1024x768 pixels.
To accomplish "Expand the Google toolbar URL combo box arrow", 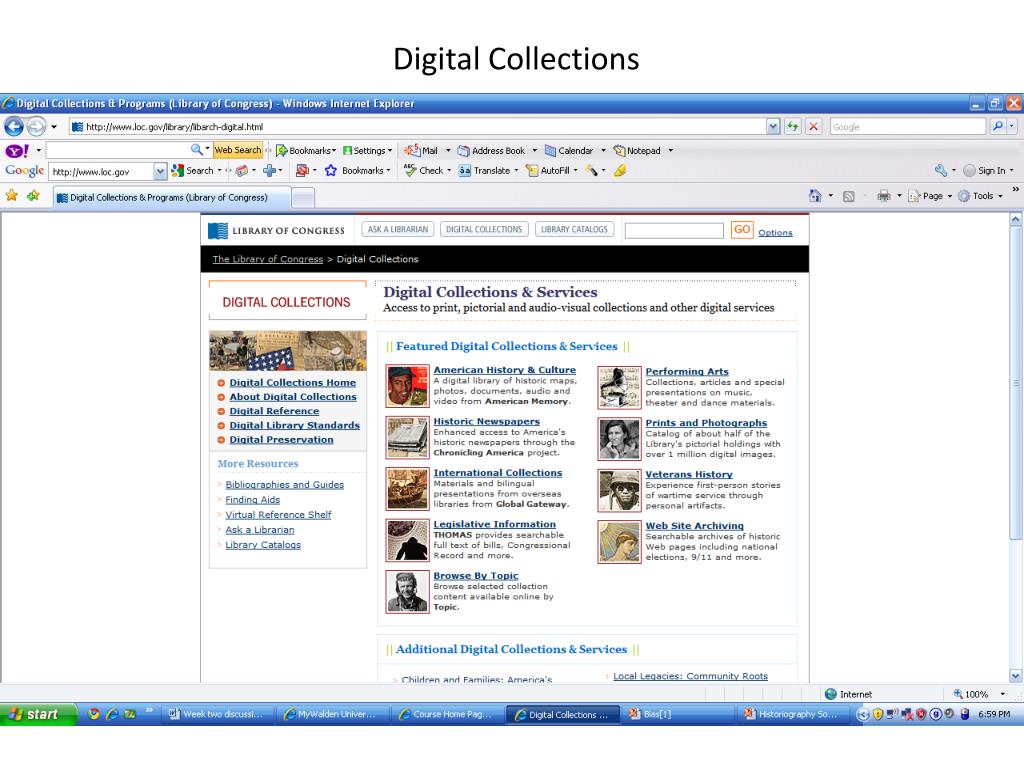I will tap(160, 171).
